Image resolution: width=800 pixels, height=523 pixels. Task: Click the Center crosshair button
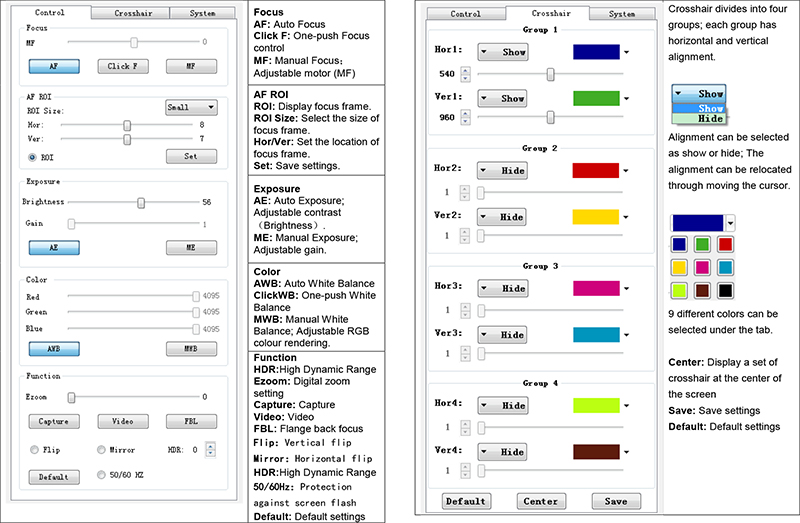click(541, 500)
